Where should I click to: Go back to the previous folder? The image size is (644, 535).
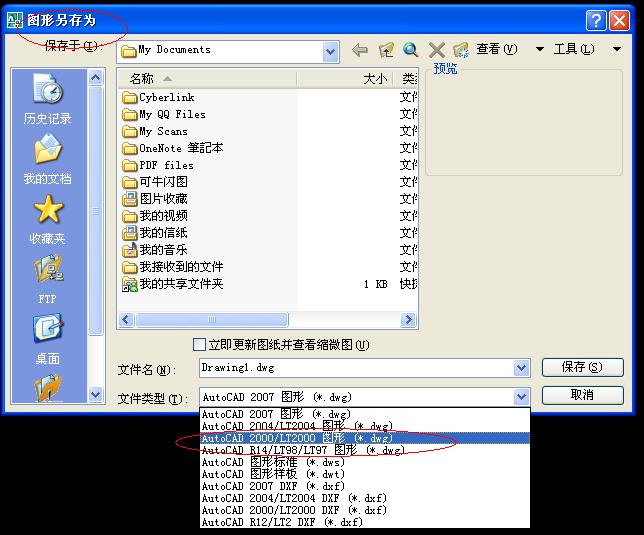[360, 50]
